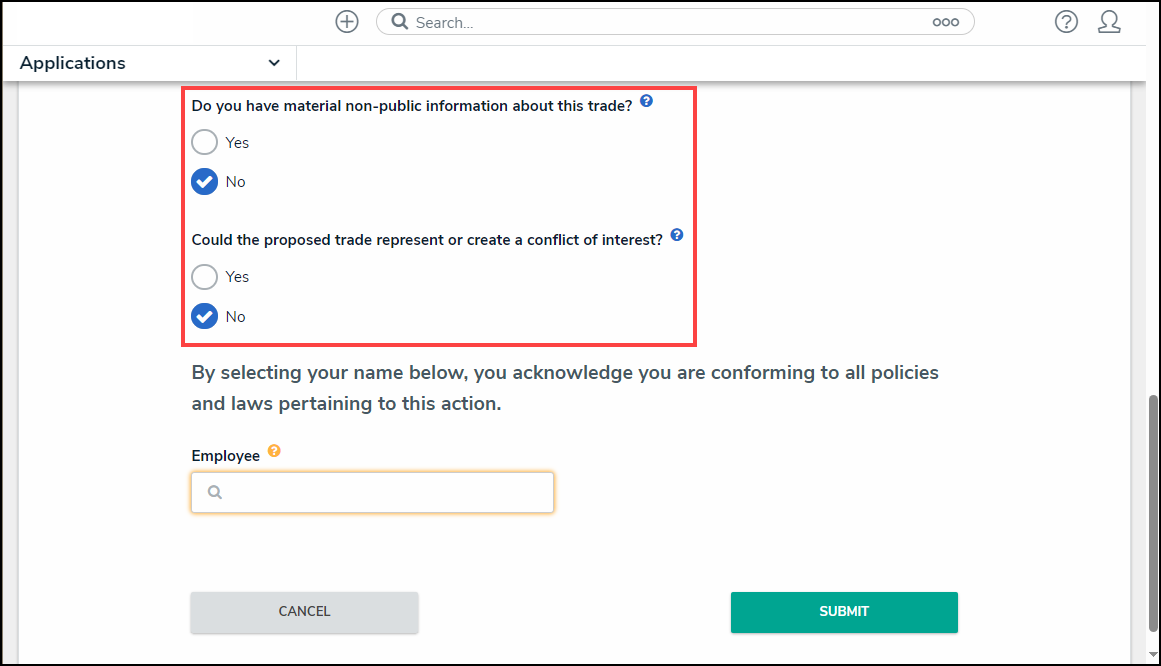Select Yes for material non-public information

205,142
